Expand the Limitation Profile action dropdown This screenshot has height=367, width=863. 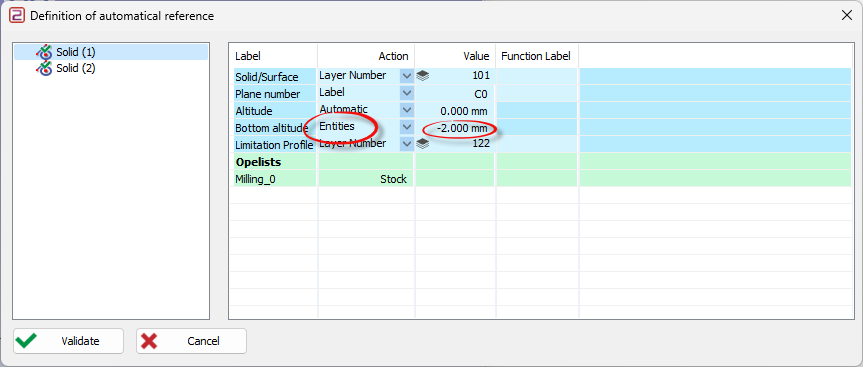click(407, 144)
